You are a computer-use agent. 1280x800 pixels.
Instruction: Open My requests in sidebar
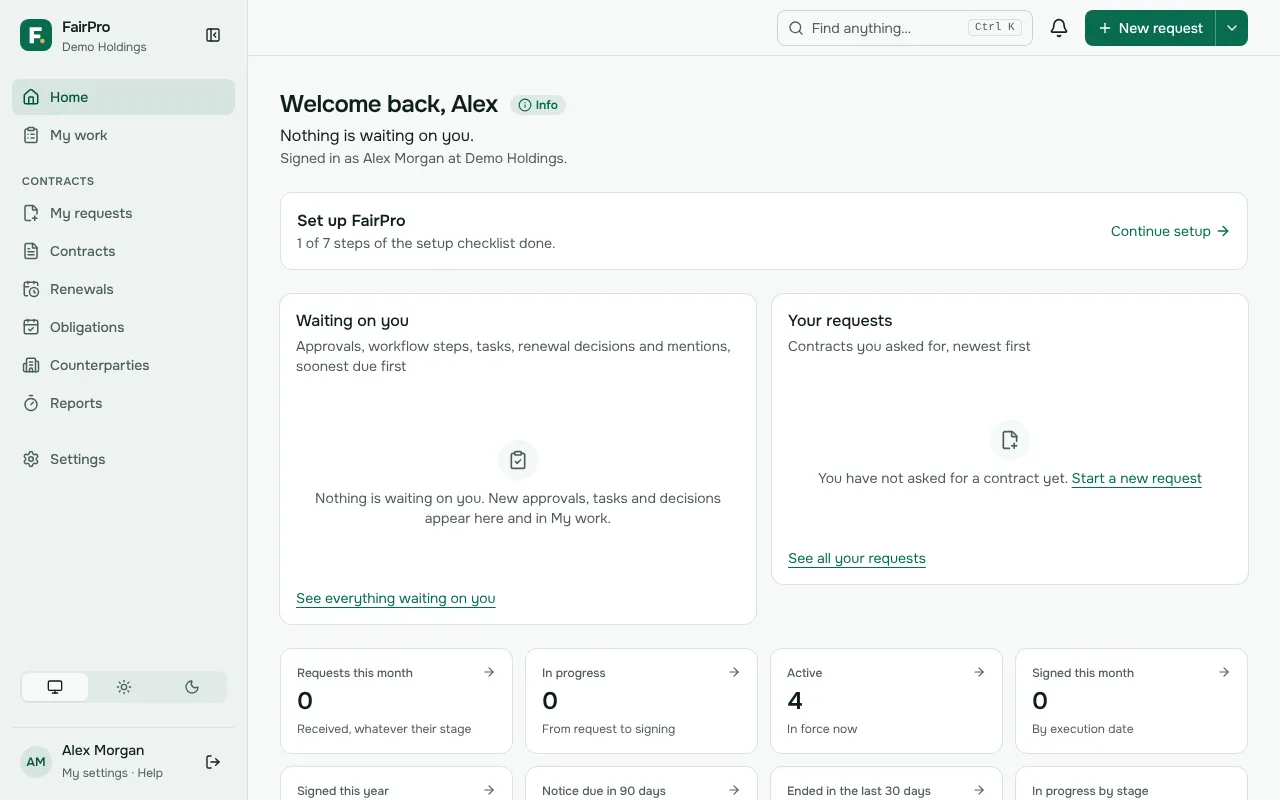point(124,213)
